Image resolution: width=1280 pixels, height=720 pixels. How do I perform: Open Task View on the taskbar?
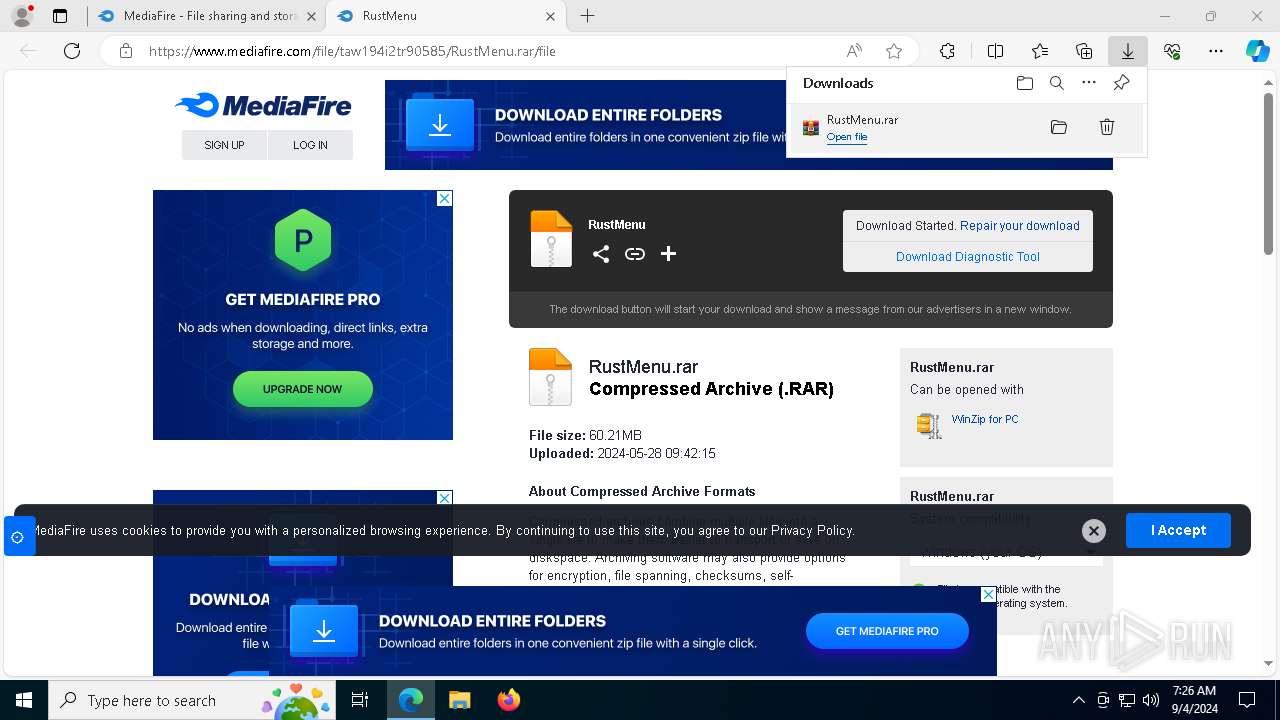(360, 700)
